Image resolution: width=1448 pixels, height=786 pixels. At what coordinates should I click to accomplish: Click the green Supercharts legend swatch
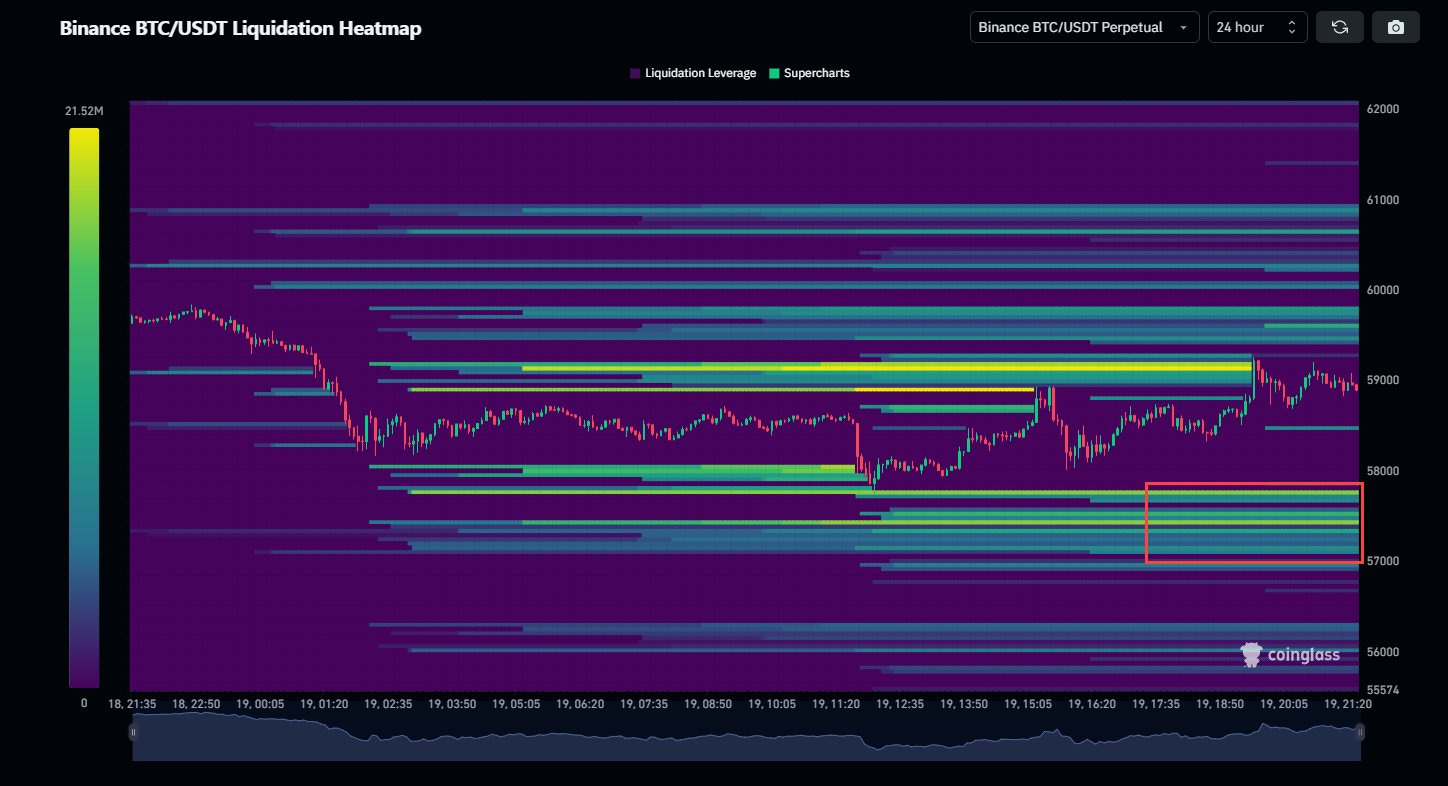(x=774, y=73)
